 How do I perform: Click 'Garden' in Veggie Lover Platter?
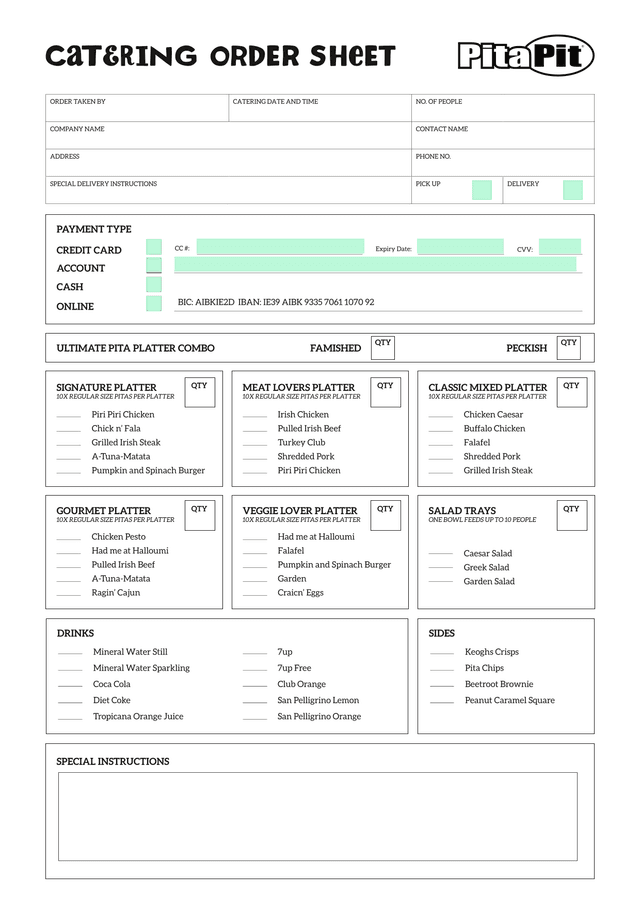(292, 578)
